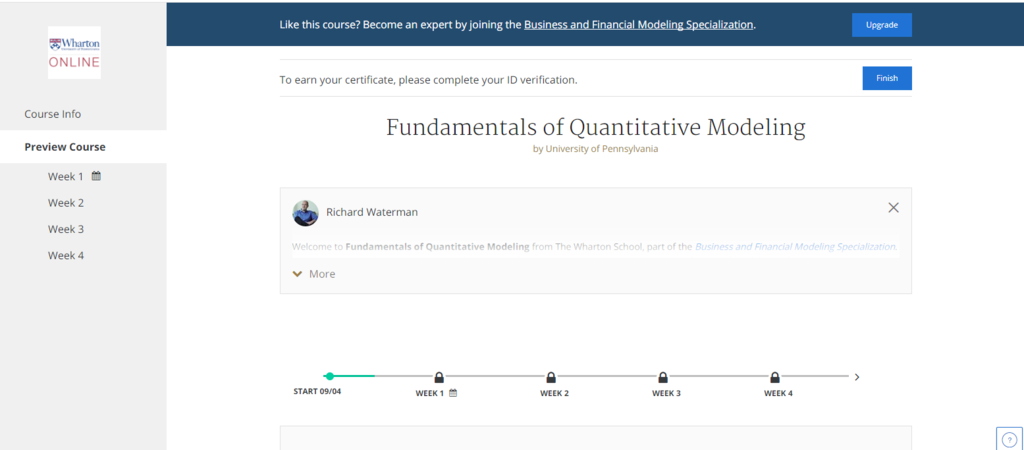Go to Week 3 in sidebar

tap(65, 229)
